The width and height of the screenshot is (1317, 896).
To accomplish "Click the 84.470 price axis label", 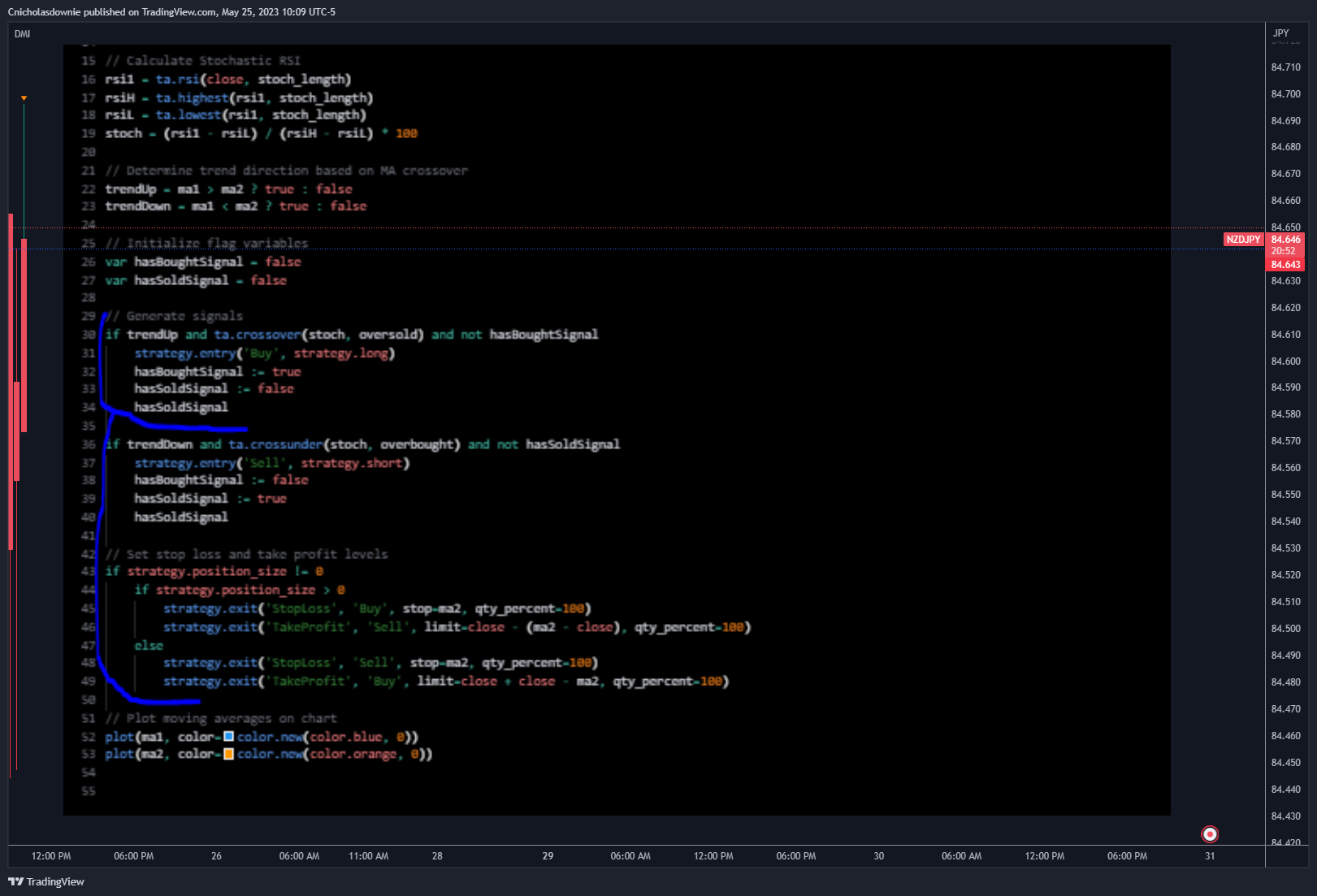I will pyautogui.click(x=1285, y=709).
